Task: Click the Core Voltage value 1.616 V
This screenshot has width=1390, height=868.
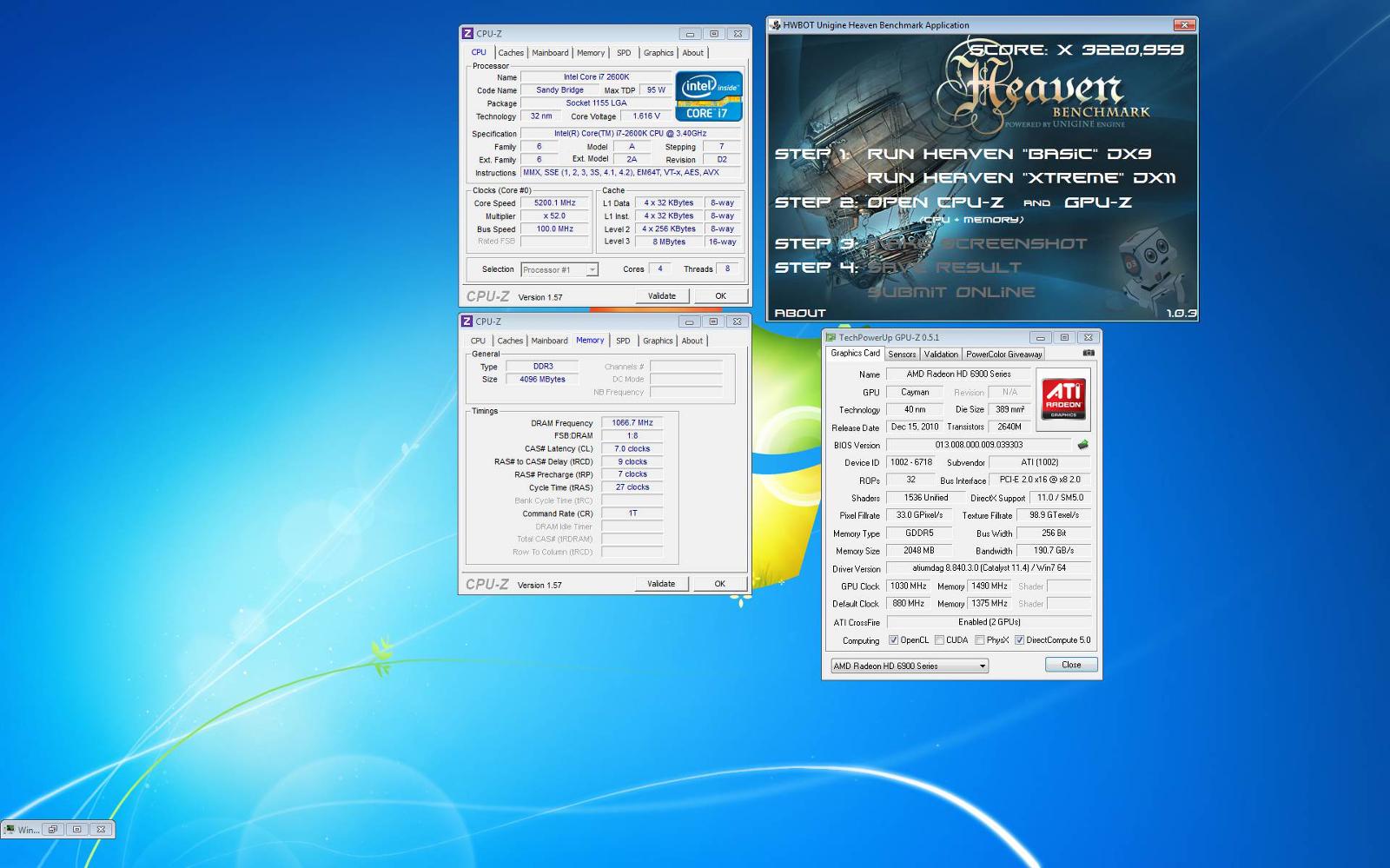Action: [x=646, y=116]
